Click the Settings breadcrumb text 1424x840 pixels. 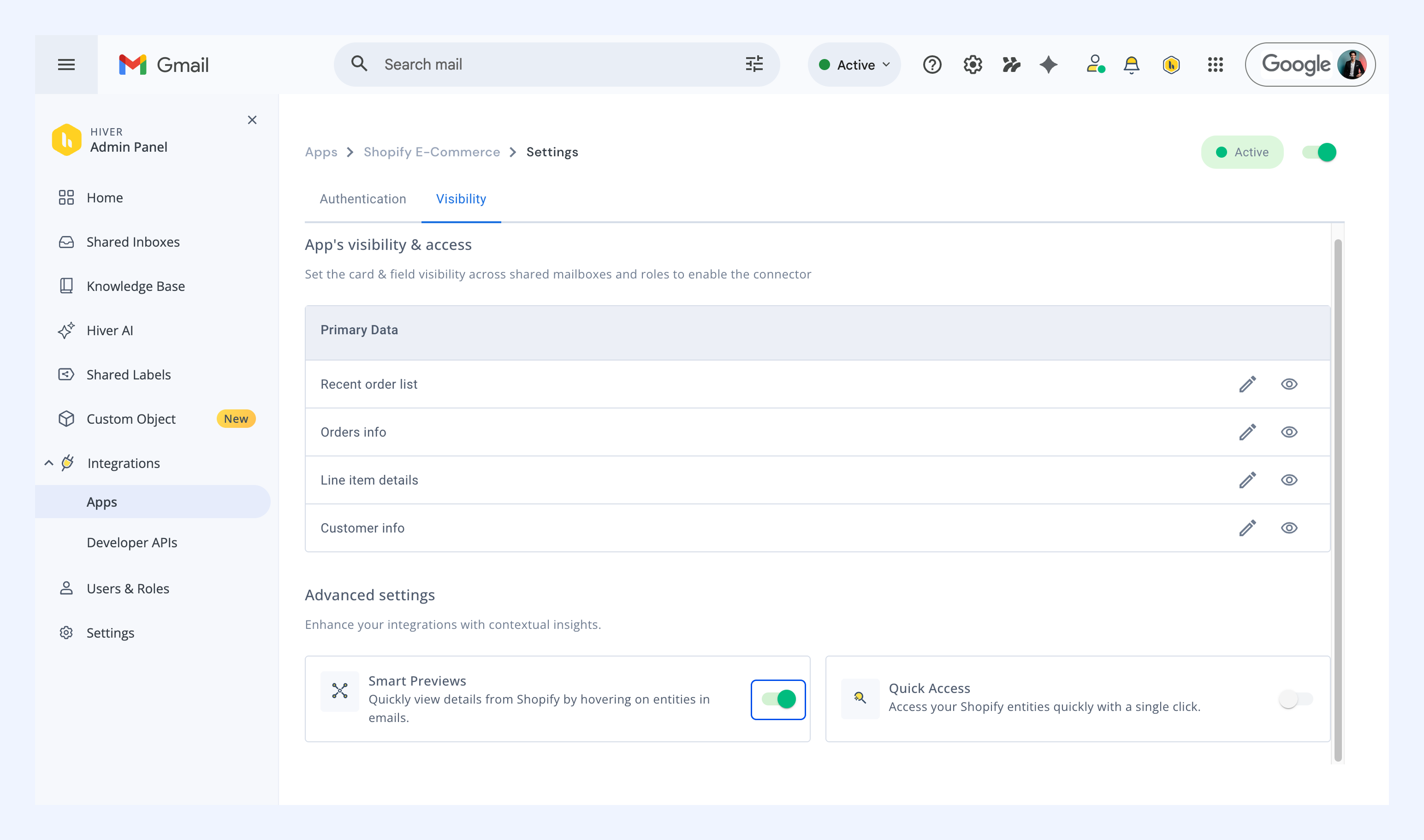[552, 152]
